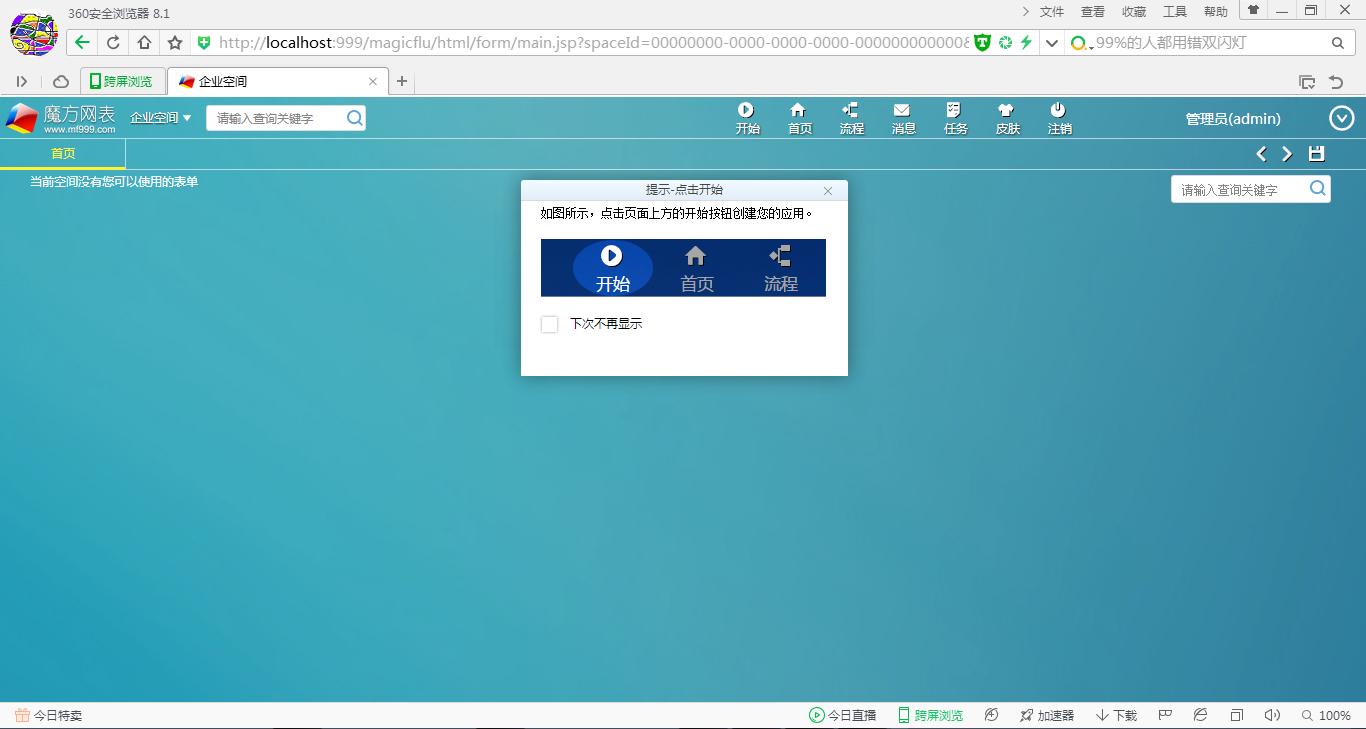
Task: Click the browser URL address field
Action: 592,43
